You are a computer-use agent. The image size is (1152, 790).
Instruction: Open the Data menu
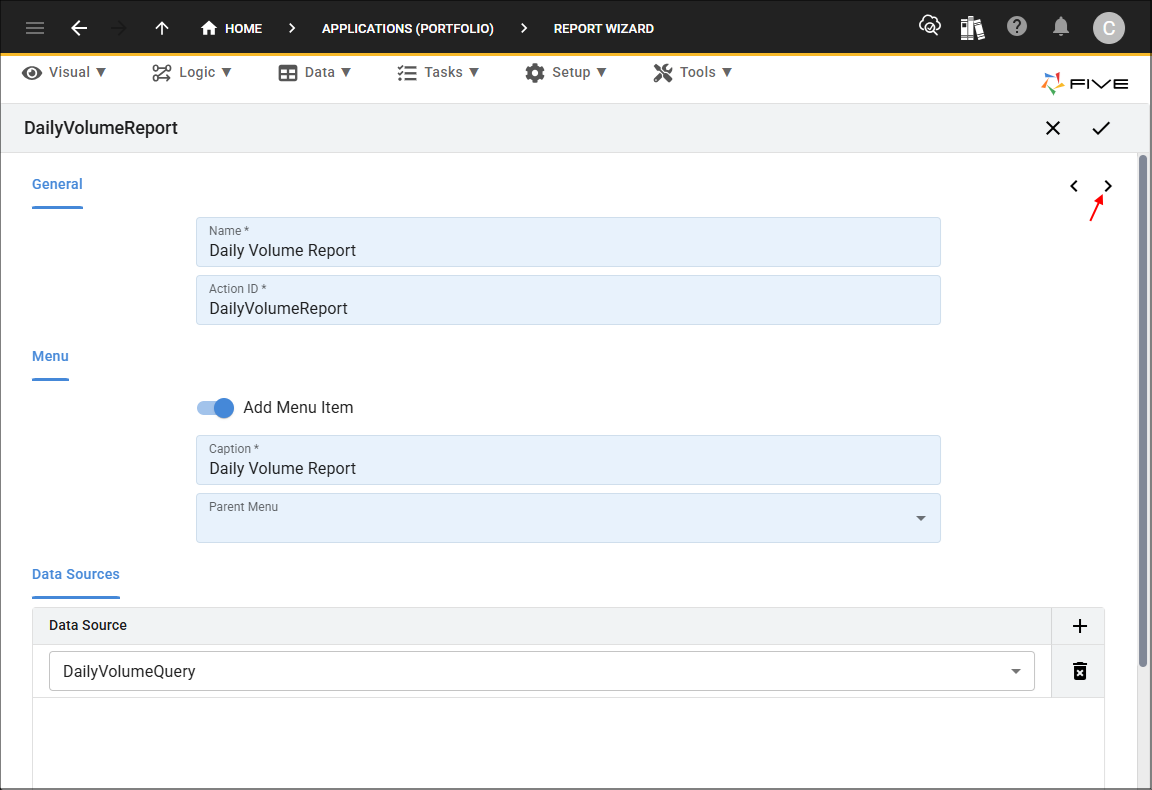click(315, 72)
